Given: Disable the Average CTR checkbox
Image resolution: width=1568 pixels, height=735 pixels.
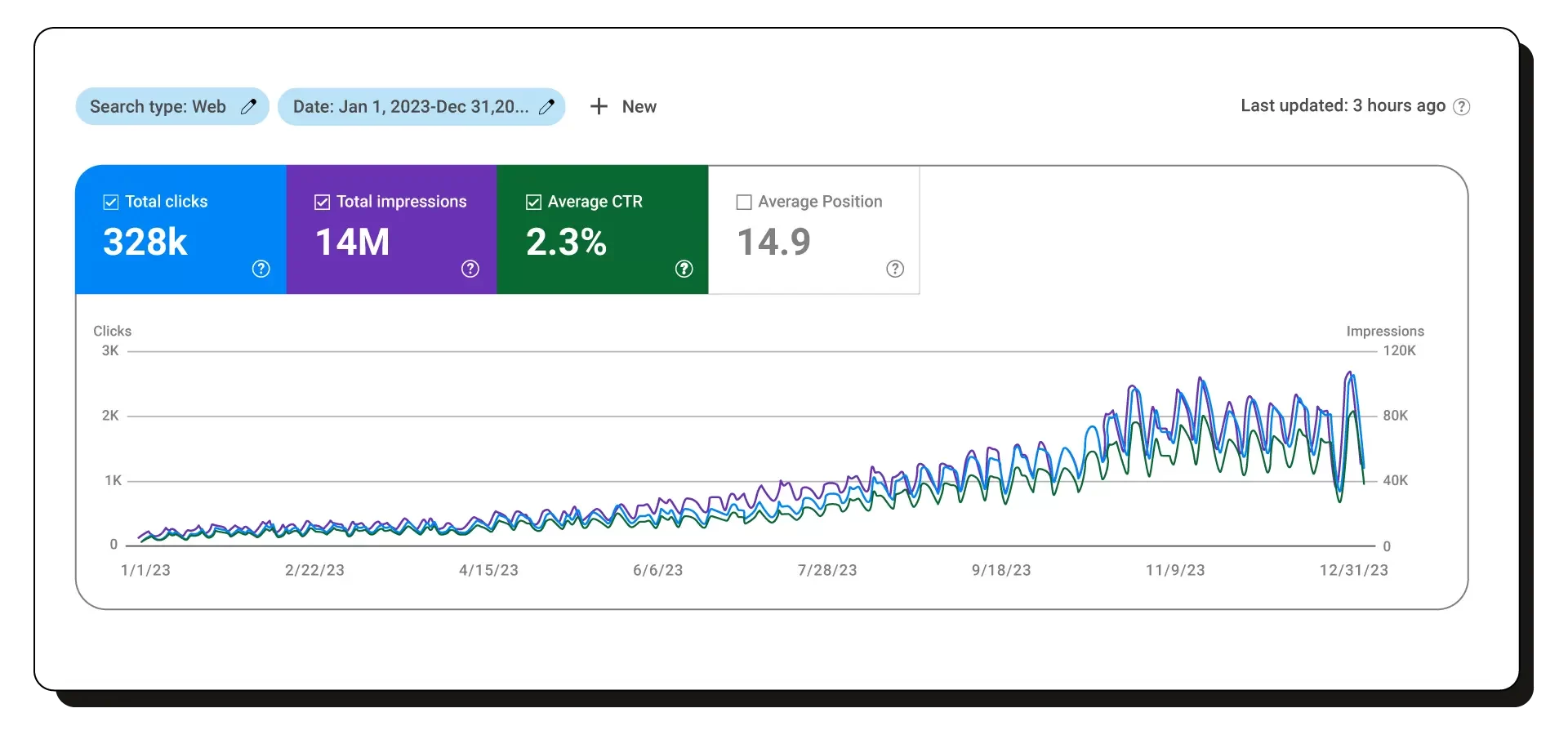Looking at the screenshot, I should [533, 202].
